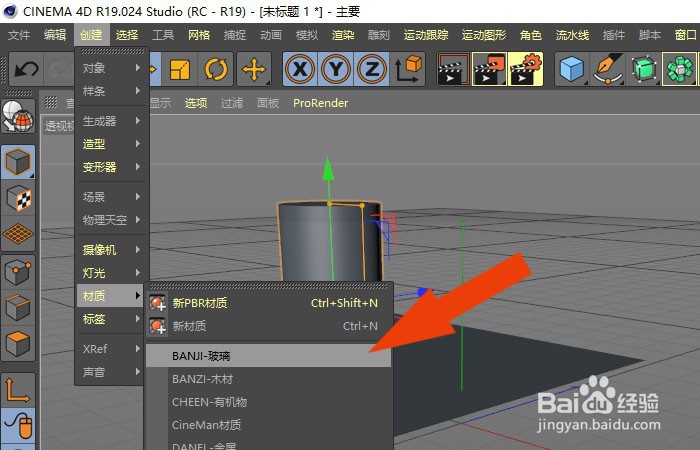This screenshot has width=700, height=450.
Task: Expand the 对象 submenu
Action: coord(112,68)
